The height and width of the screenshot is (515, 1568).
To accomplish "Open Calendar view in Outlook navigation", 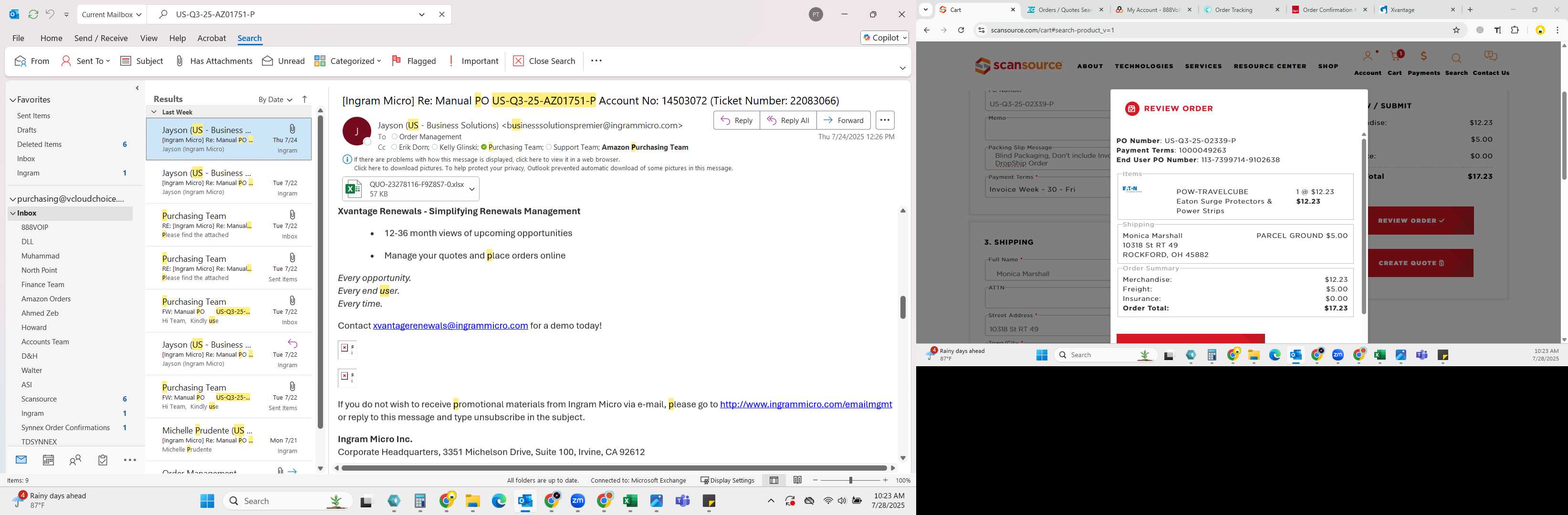I will pyautogui.click(x=48, y=460).
